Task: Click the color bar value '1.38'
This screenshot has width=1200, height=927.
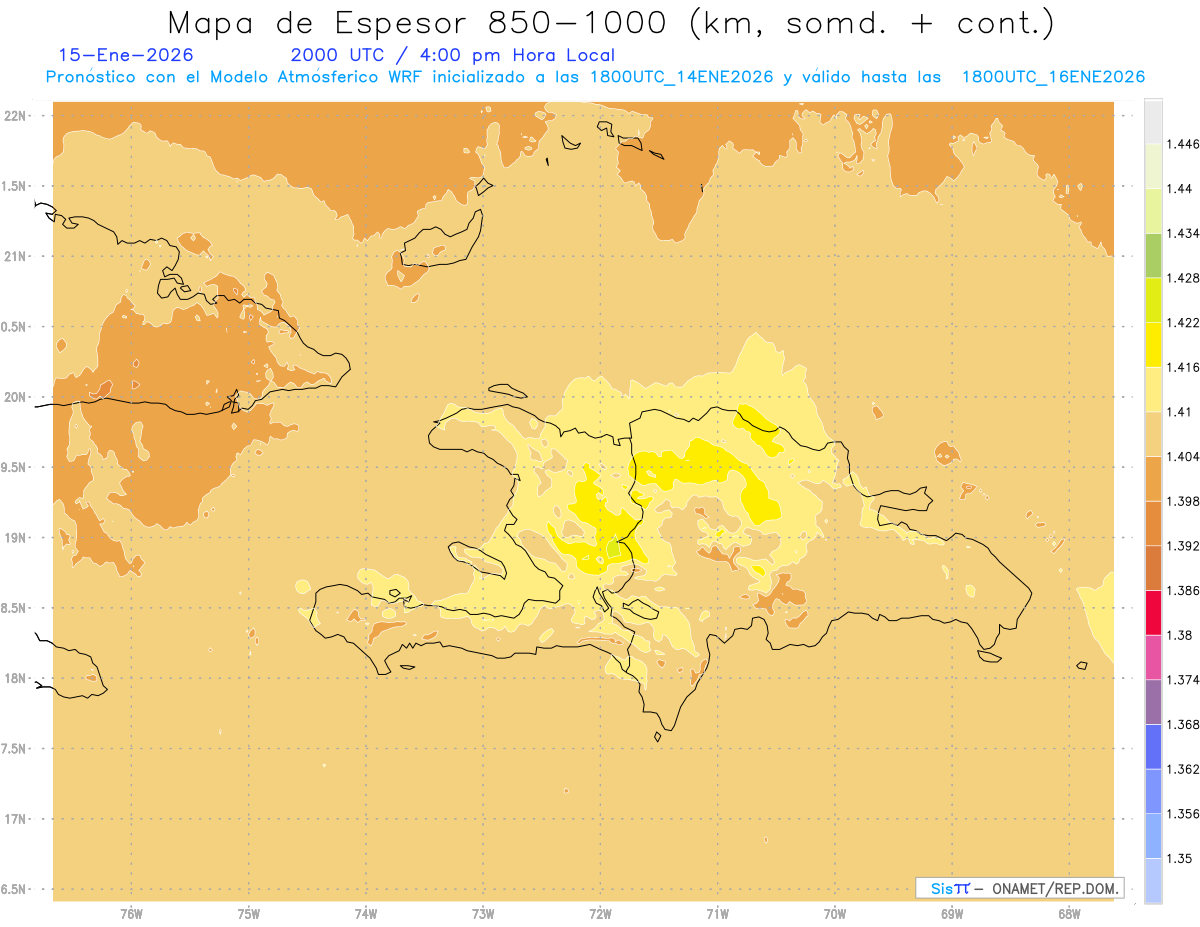Action: coord(1182,635)
